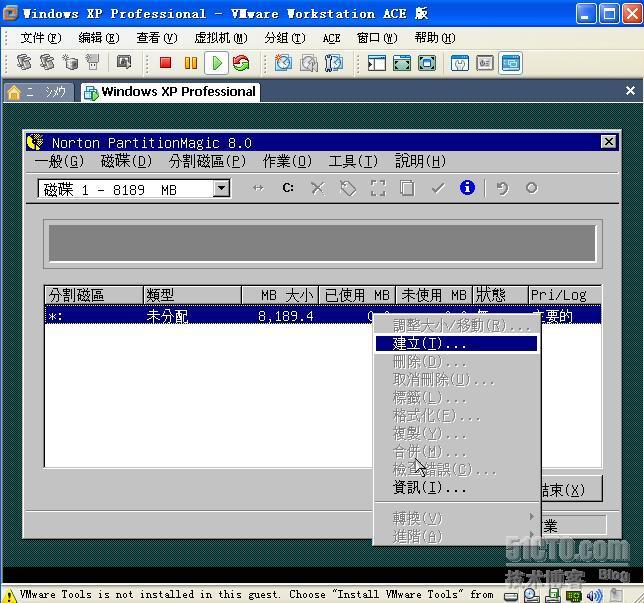This screenshot has width=644, height=603.
Task: Click the copy partition icon in PartitionMagic
Action: [x=407, y=189]
